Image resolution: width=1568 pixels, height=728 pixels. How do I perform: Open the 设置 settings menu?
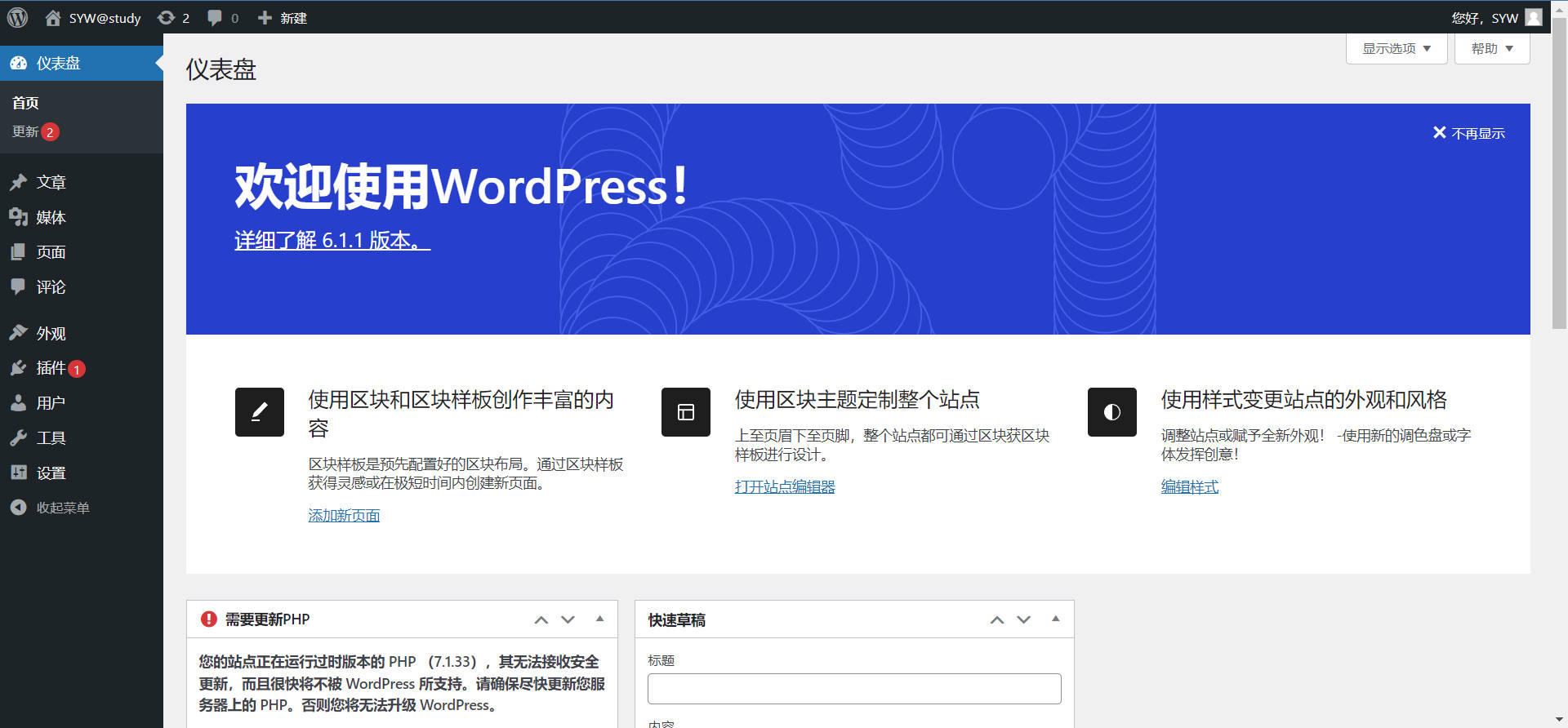82,473
